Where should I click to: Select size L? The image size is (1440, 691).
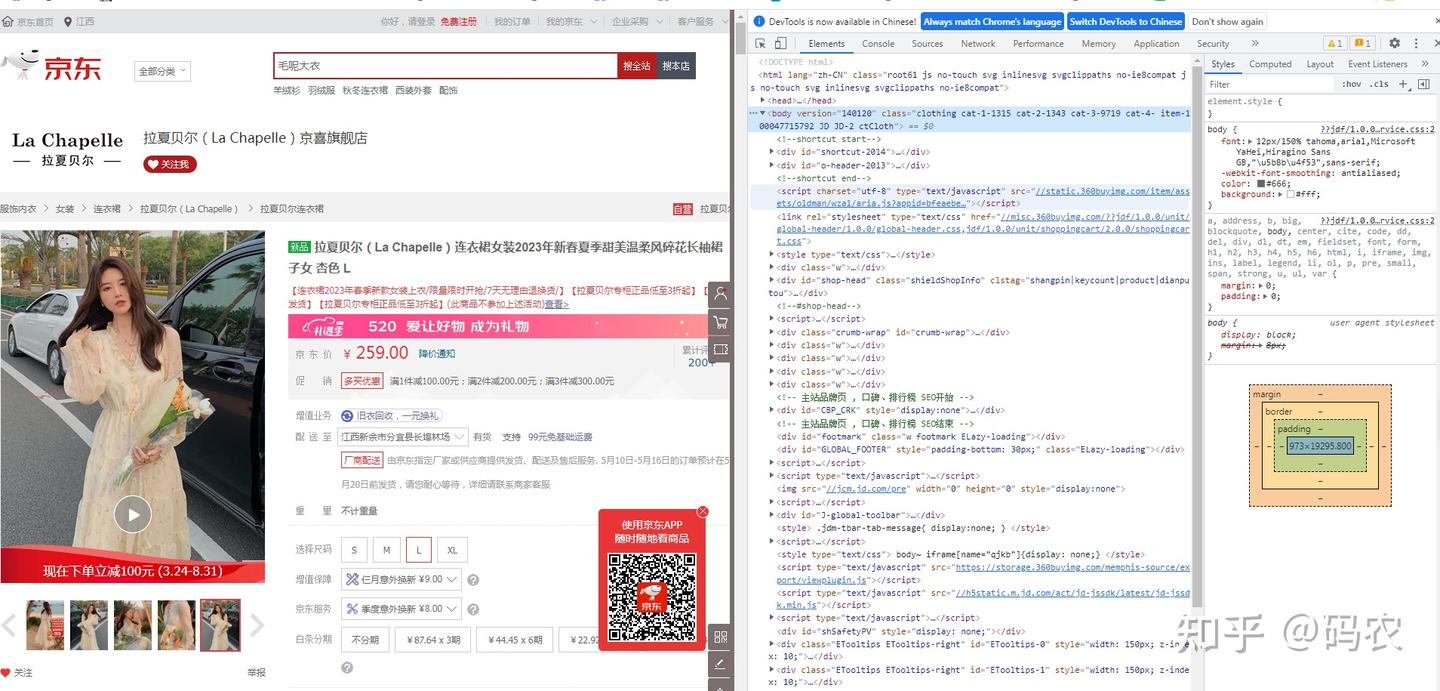click(419, 550)
